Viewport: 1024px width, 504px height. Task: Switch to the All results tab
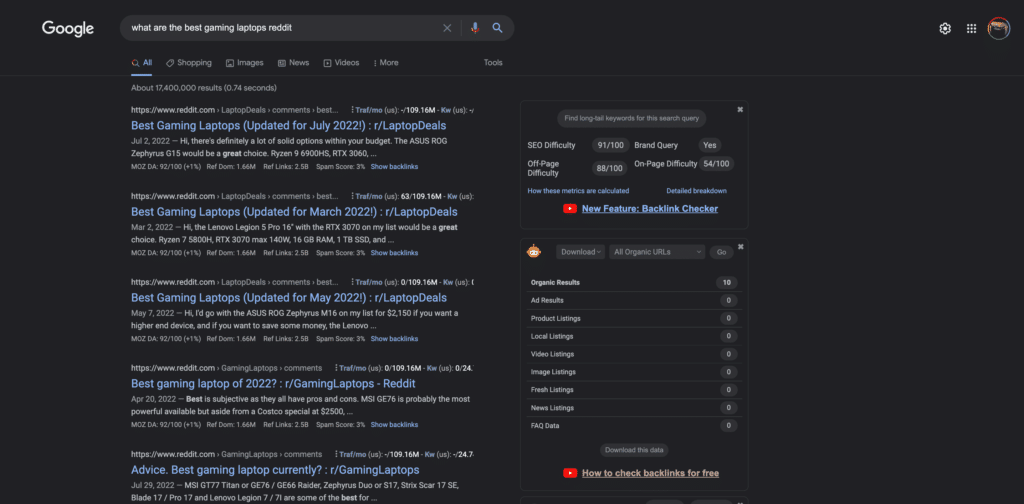pos(142,63)
